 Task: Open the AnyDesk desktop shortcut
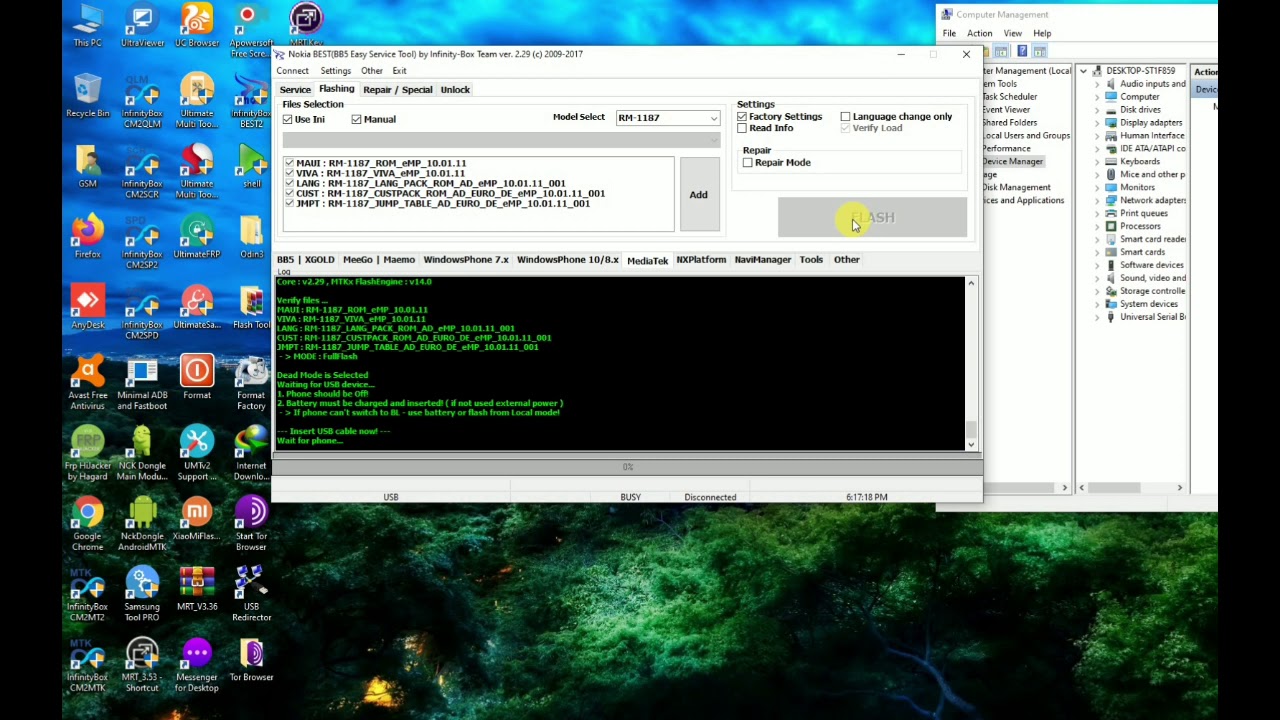(x=87, y=307)
